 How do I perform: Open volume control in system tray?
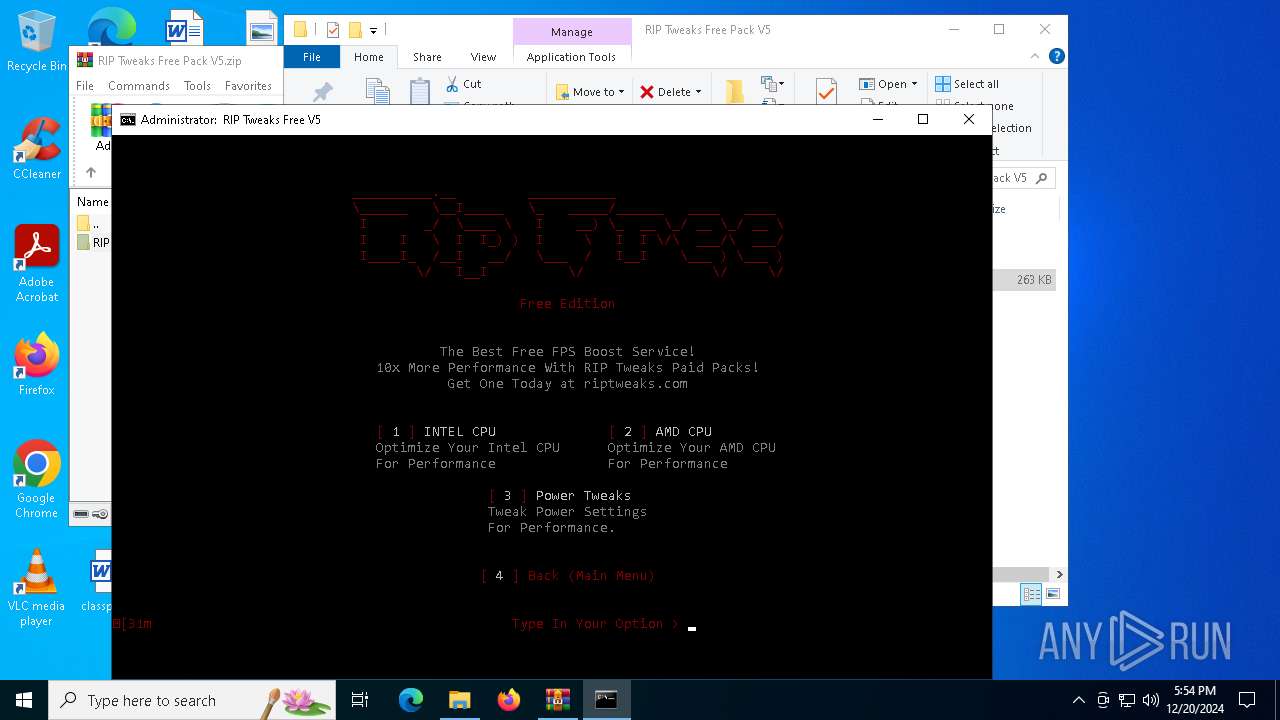[x=1151, y=700]
